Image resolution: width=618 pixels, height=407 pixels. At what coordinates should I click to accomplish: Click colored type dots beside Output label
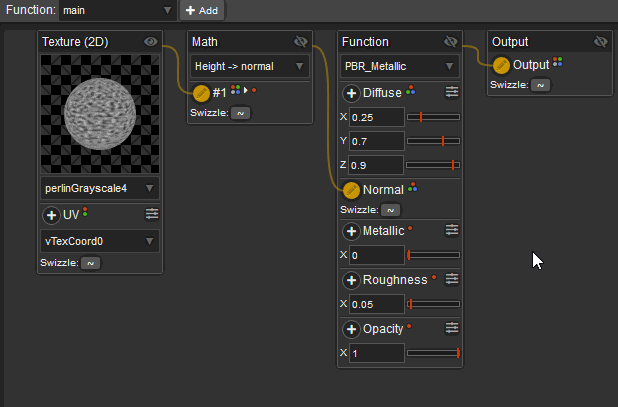[558, 62]
